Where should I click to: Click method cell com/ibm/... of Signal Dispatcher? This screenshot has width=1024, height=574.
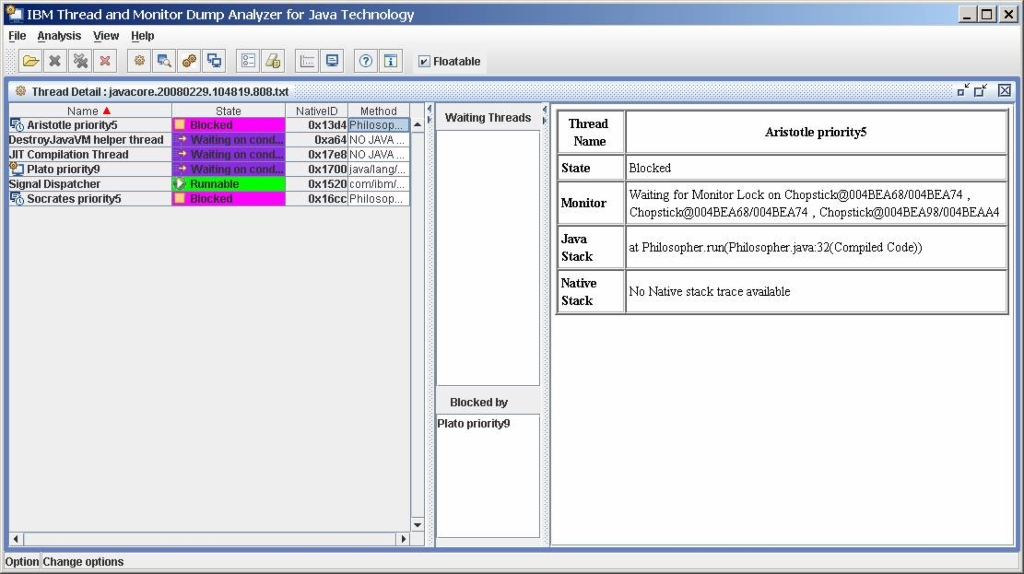(378, 184)
